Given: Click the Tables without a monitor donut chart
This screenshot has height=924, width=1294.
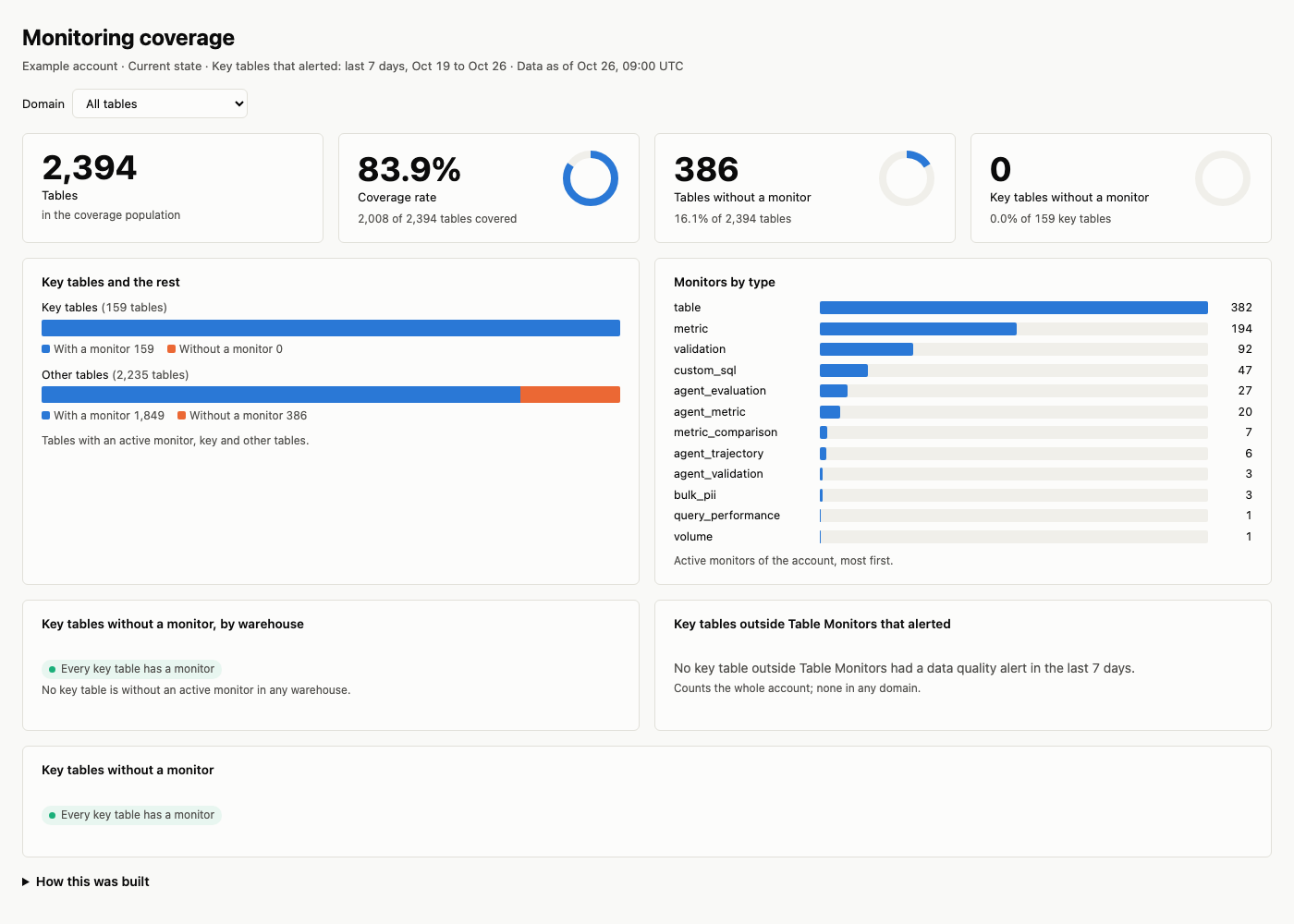Looking at the screenshot, I should (907, 178).
